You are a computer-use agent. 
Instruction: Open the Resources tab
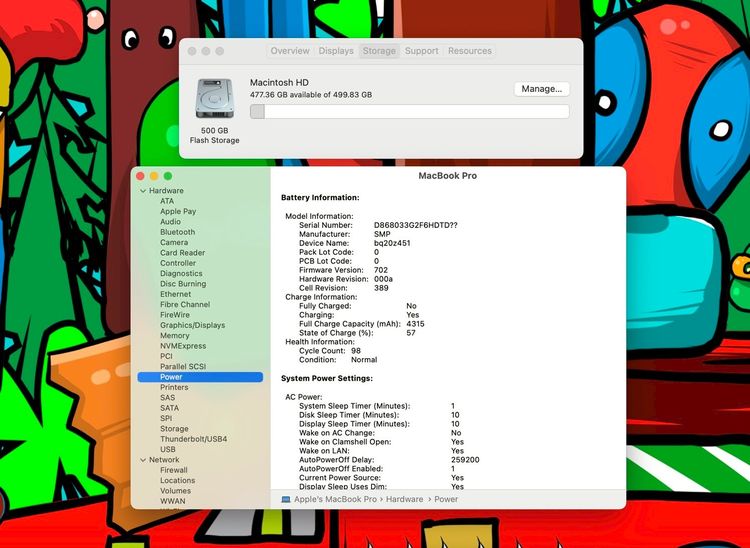[470, 51]
